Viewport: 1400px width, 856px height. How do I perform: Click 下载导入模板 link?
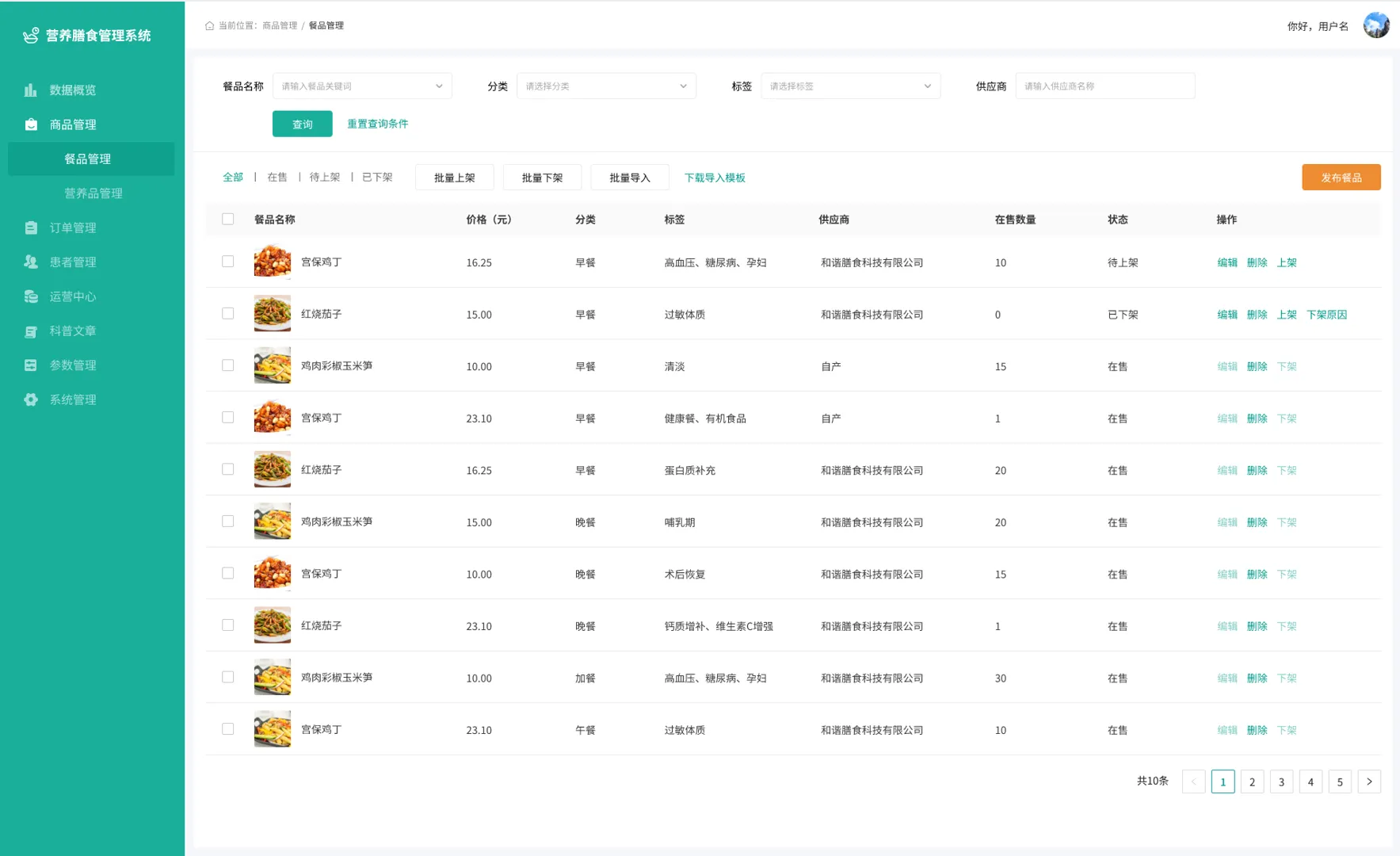click(x=715, y=178)
